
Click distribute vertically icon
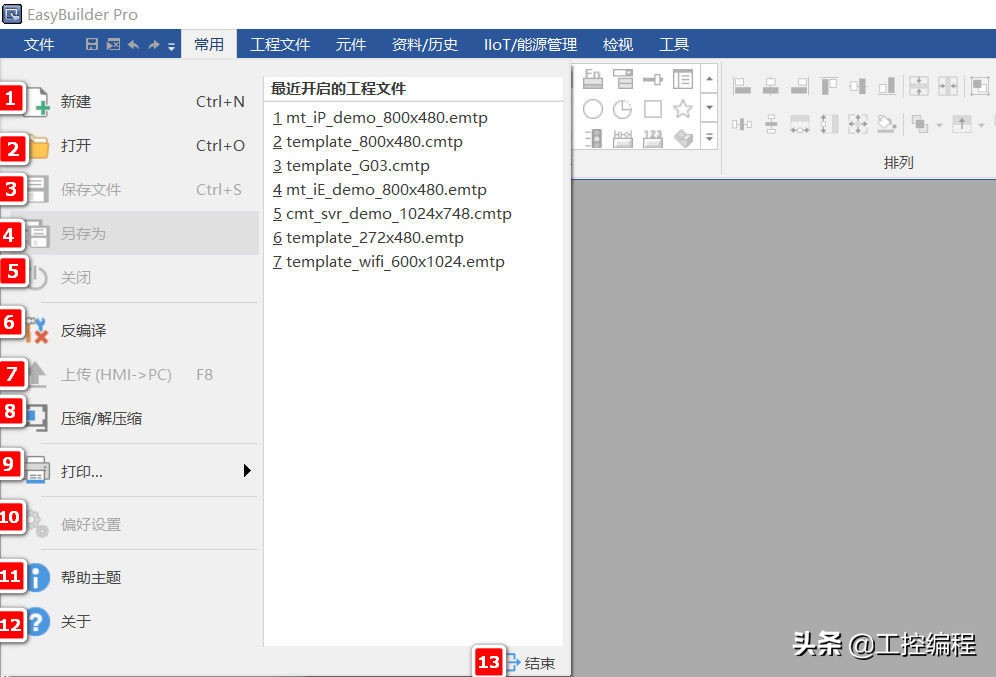[771, 124]
